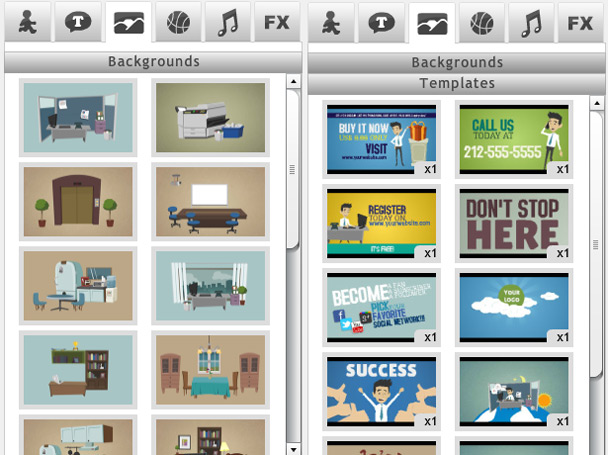Viewport: 608px width, 455px height.
Task: Switch to the FX tab in the right panel
Action: click(581, 22)
